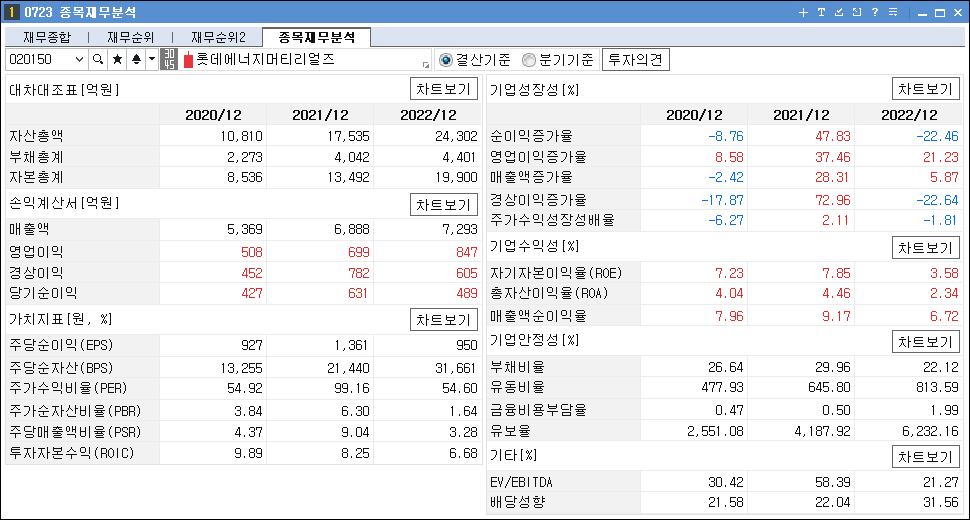Switch to the 재무순위2 tab
The image size is (970, 520).
coord(218,38)
